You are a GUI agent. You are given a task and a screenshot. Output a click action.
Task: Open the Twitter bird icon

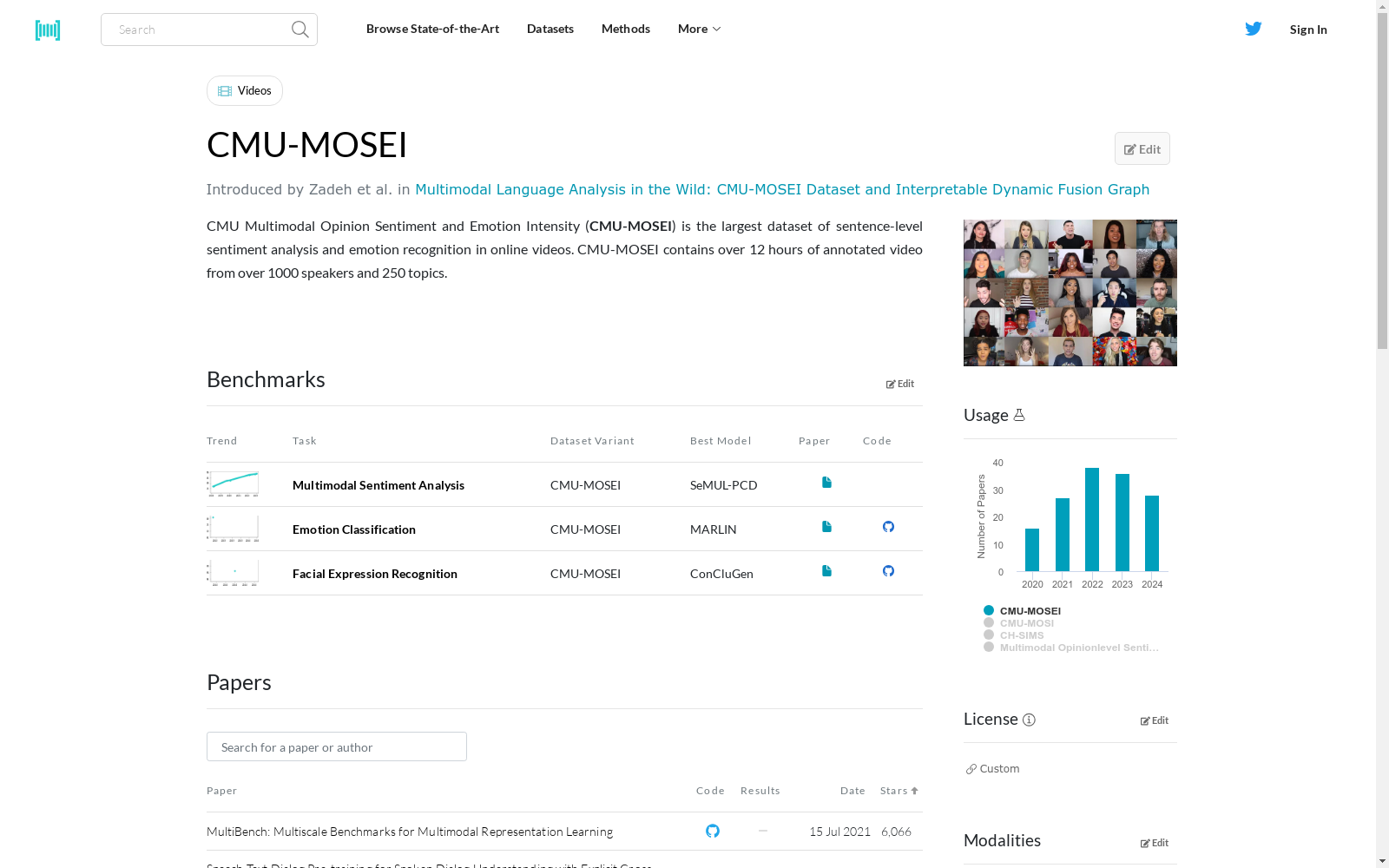(1254, 29)
